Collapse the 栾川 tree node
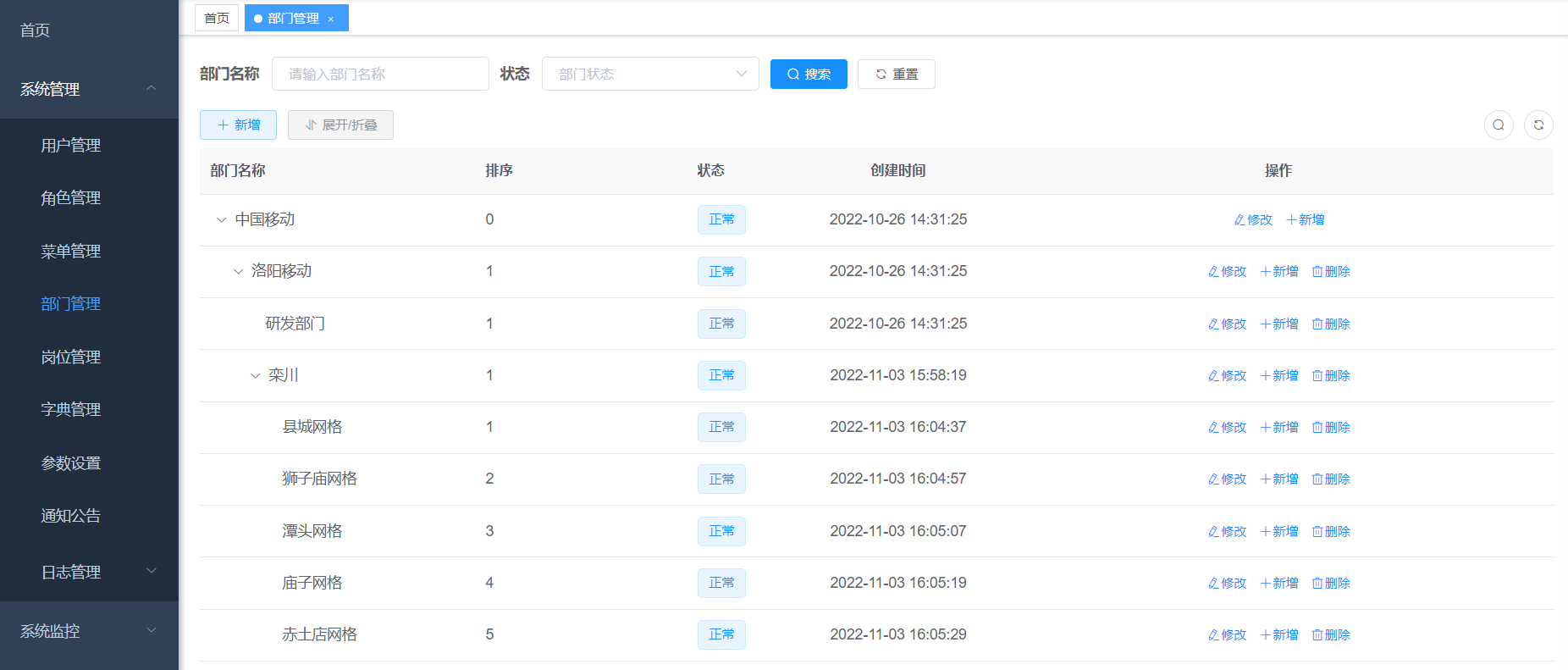Image resolution: width=1568 pixels, height=670 pixels. pyautogui.click(x=255, y=375)
